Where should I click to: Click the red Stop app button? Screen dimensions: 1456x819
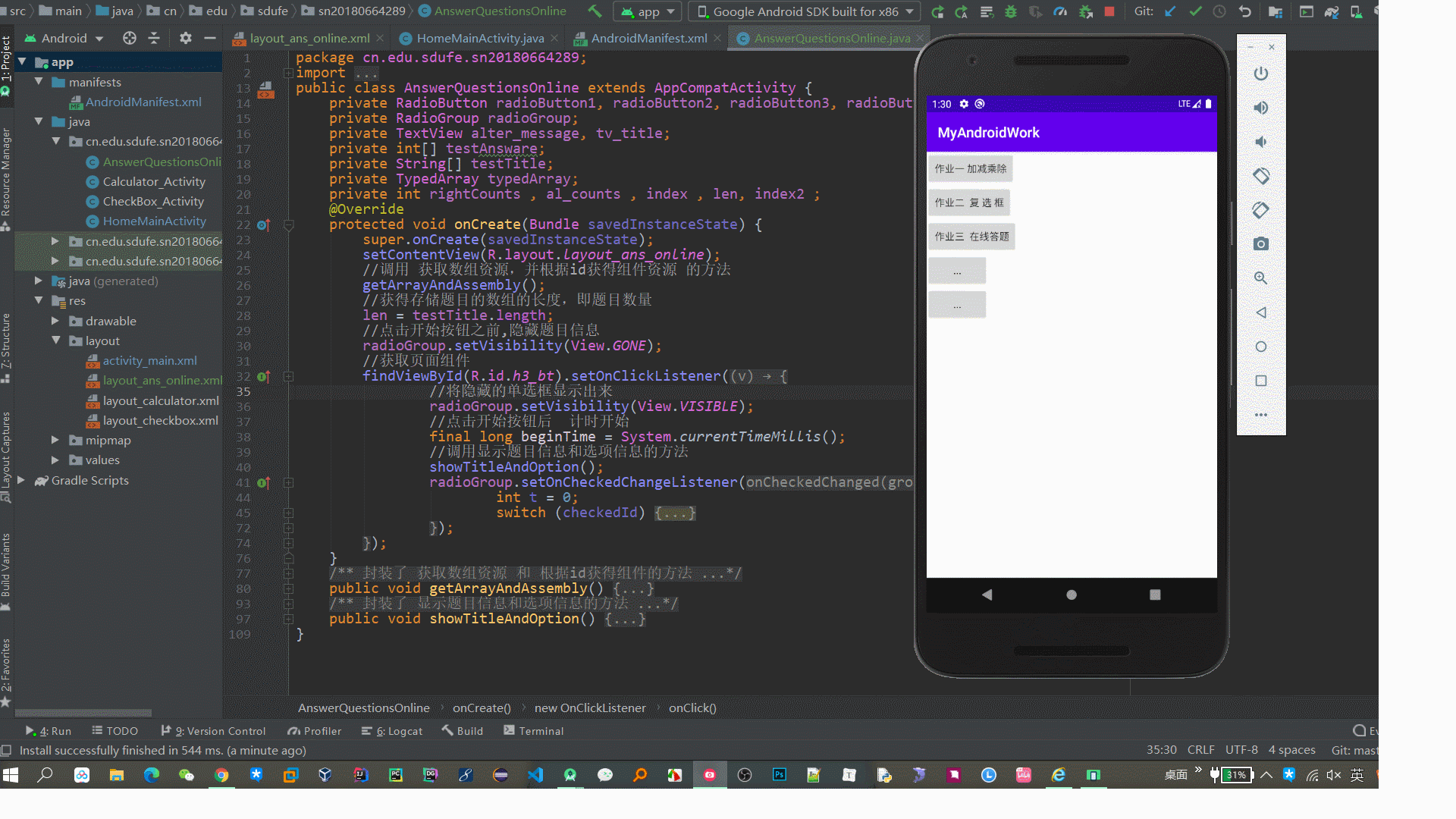coord(1109,11)
